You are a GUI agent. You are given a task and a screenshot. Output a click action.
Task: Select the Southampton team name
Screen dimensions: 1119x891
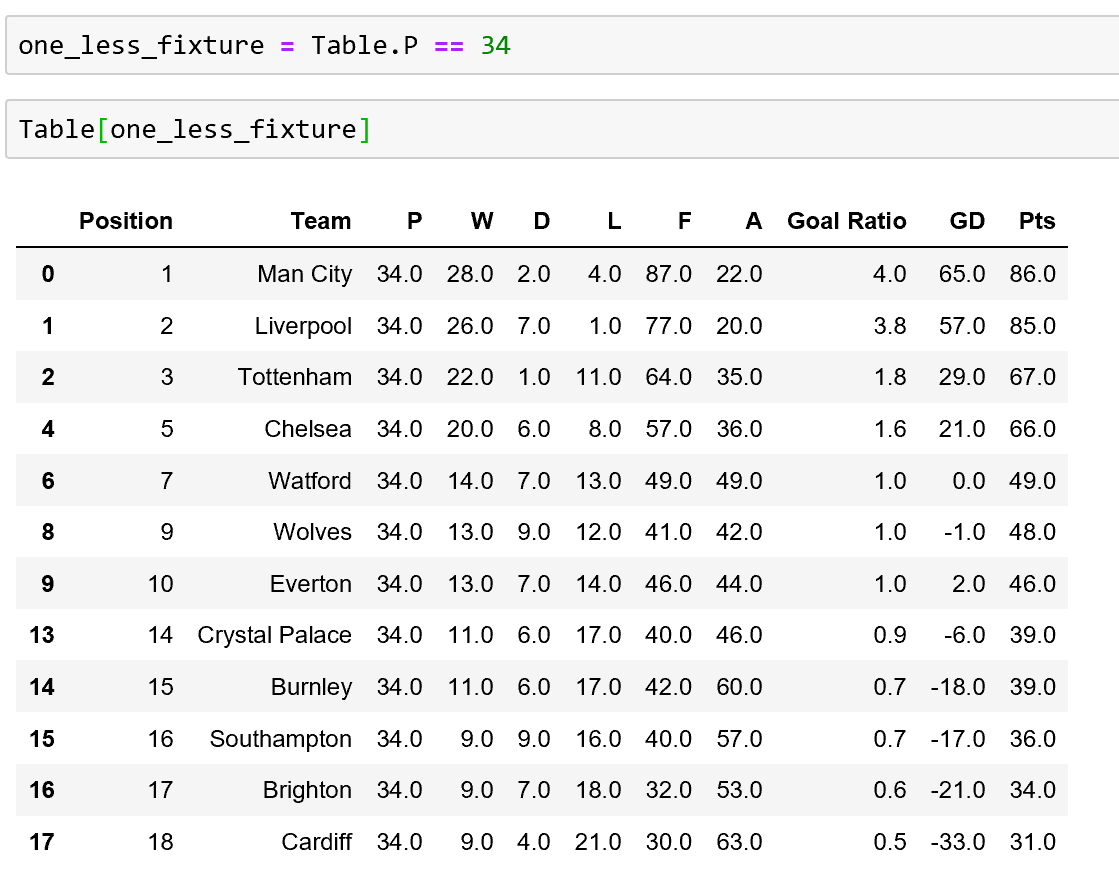[x=281, y=739]
